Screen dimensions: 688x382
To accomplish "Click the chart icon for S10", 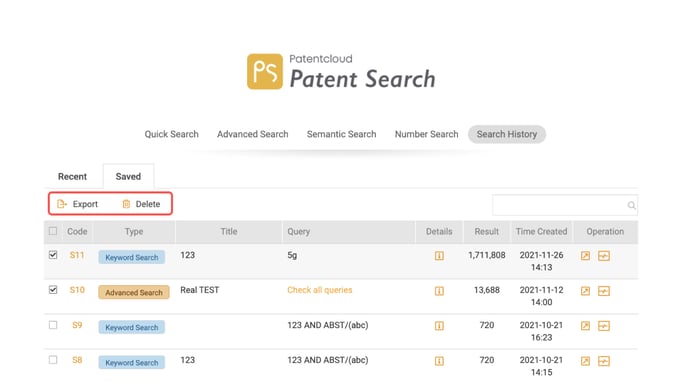I will click(x=604, y=291).
